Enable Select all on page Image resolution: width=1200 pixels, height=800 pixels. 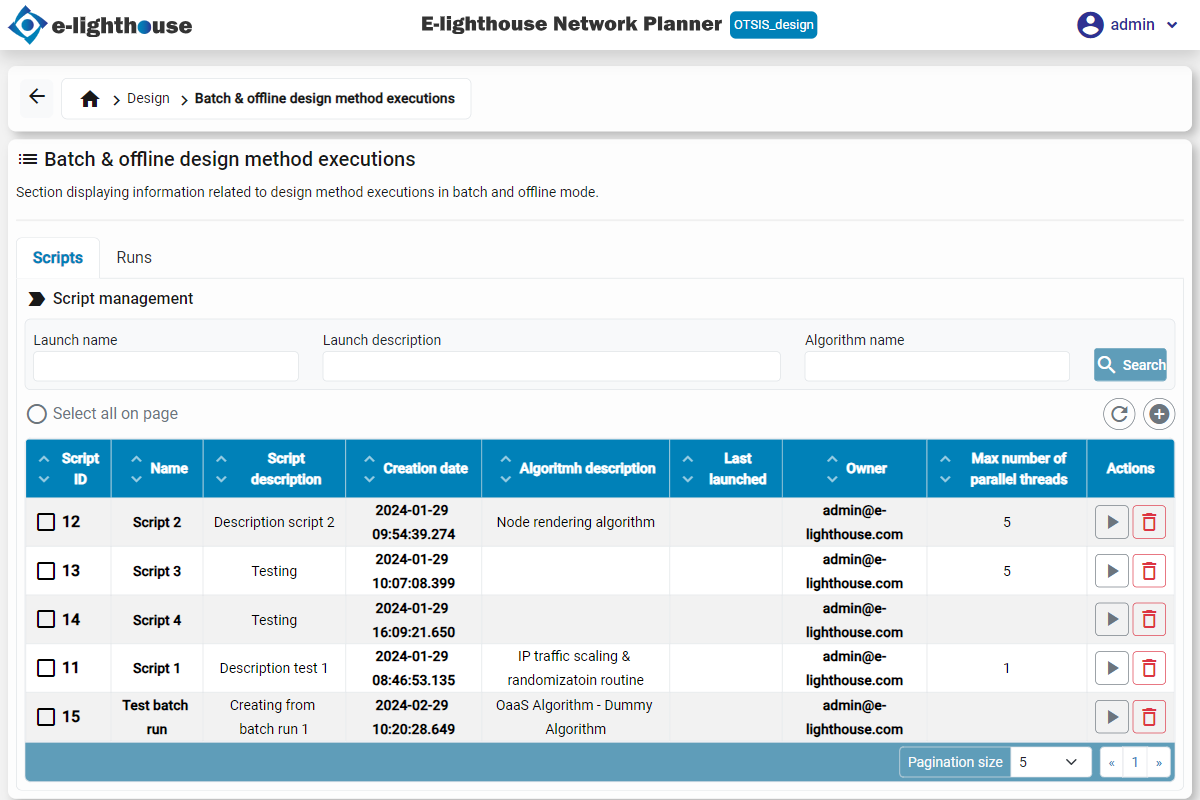click(x=37, y=414)
